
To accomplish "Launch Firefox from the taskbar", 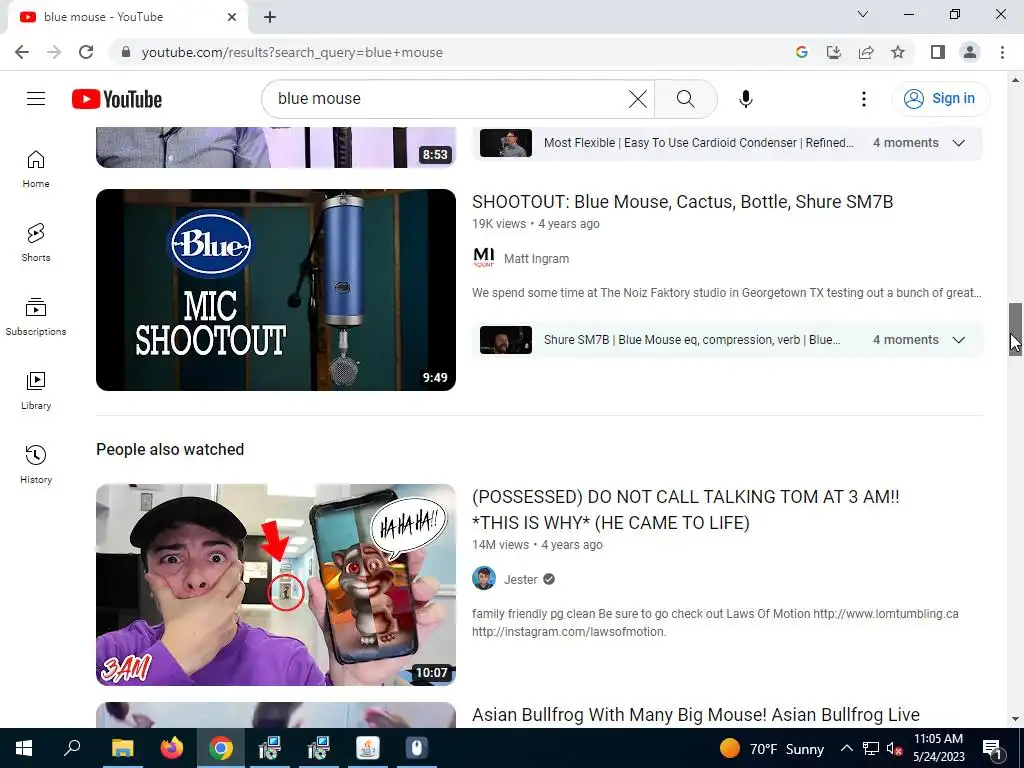I will (x=172, y=748).
